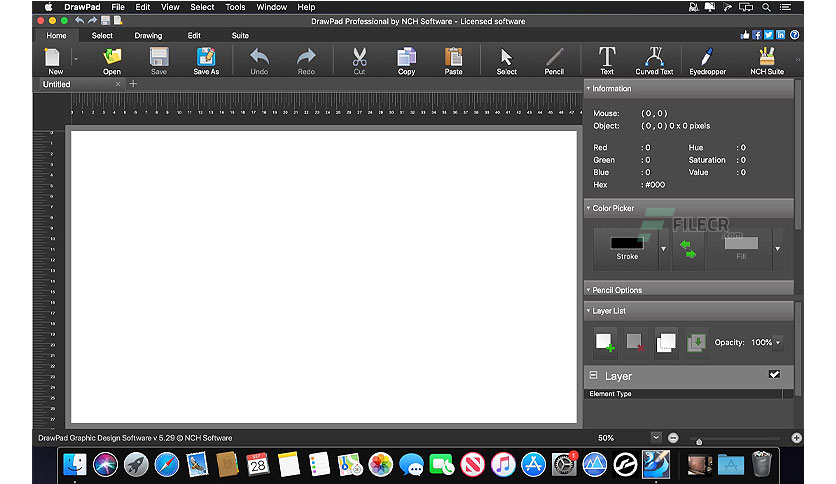Switch to the Edit ribbon tab

click(194, 36)
